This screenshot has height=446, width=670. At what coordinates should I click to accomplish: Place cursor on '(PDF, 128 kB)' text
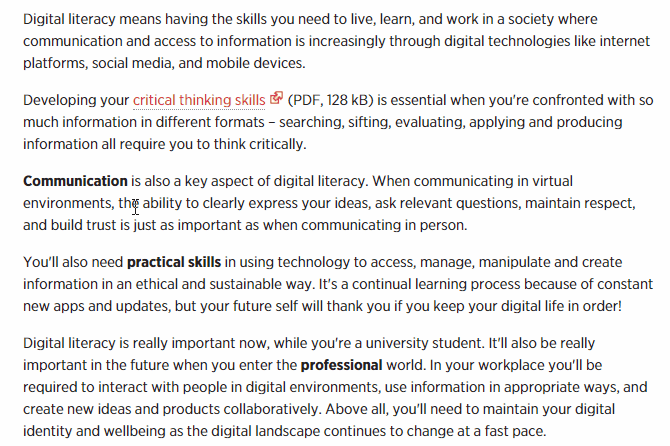[331, 100]
